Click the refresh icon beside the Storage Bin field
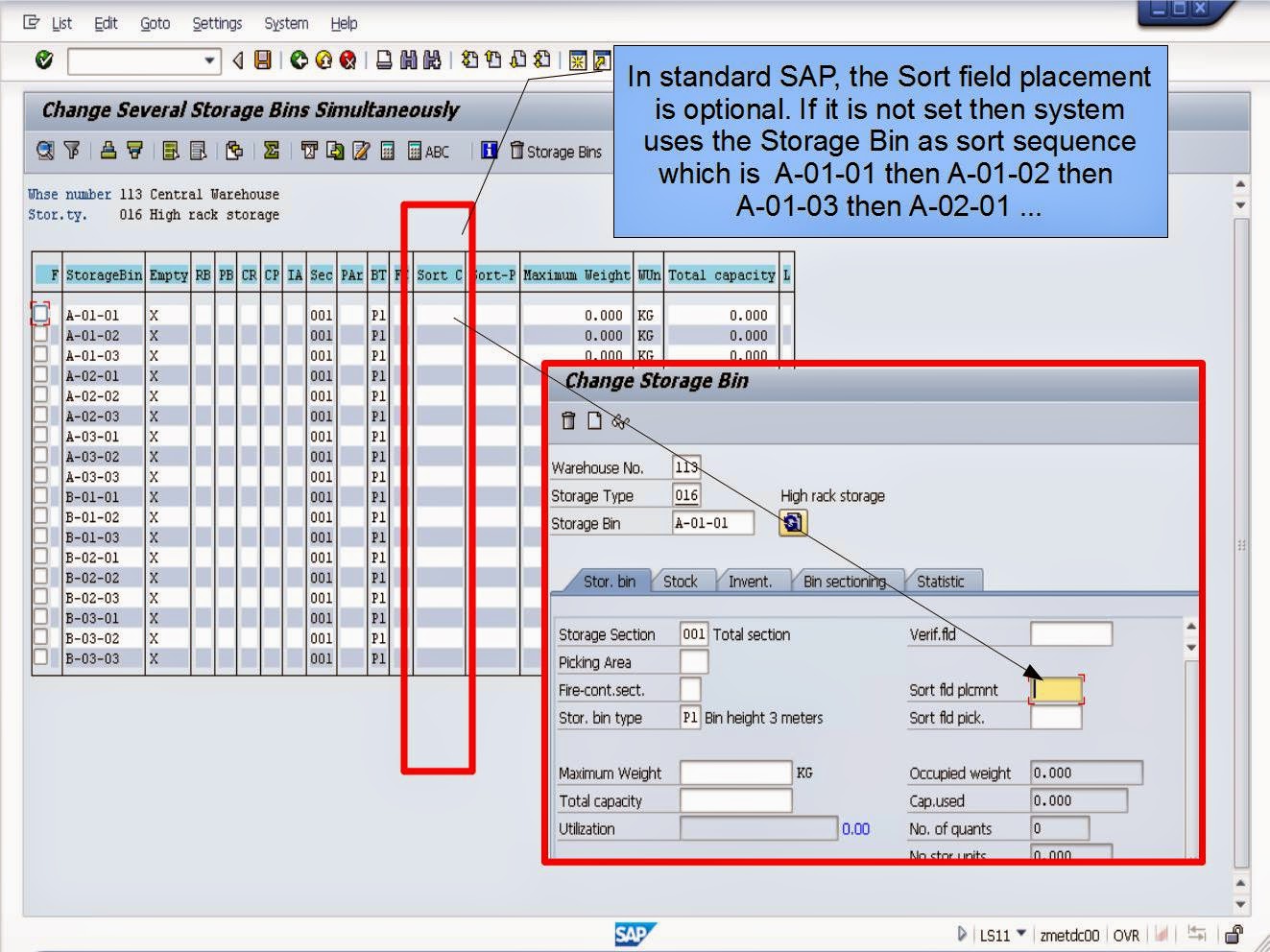Screen dimensions: 1270x952 click(x=794, y=523)
